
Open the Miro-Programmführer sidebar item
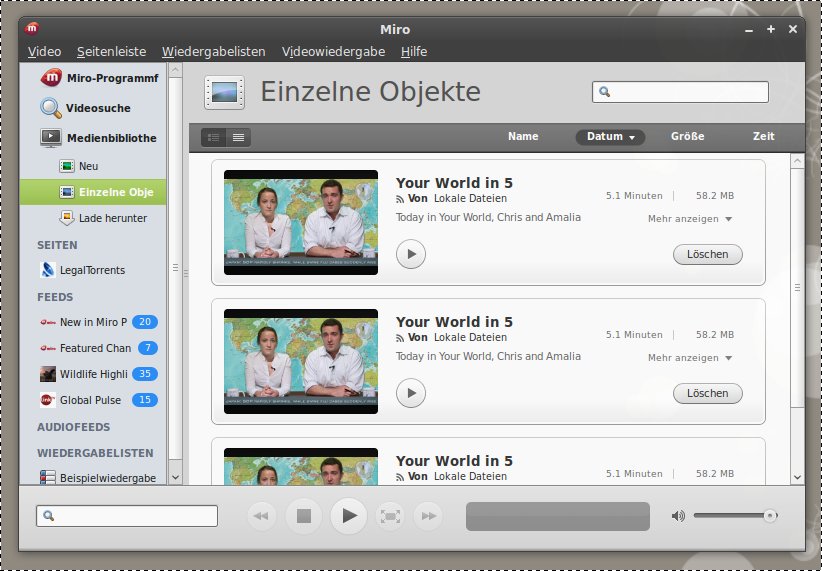(93, 78)
